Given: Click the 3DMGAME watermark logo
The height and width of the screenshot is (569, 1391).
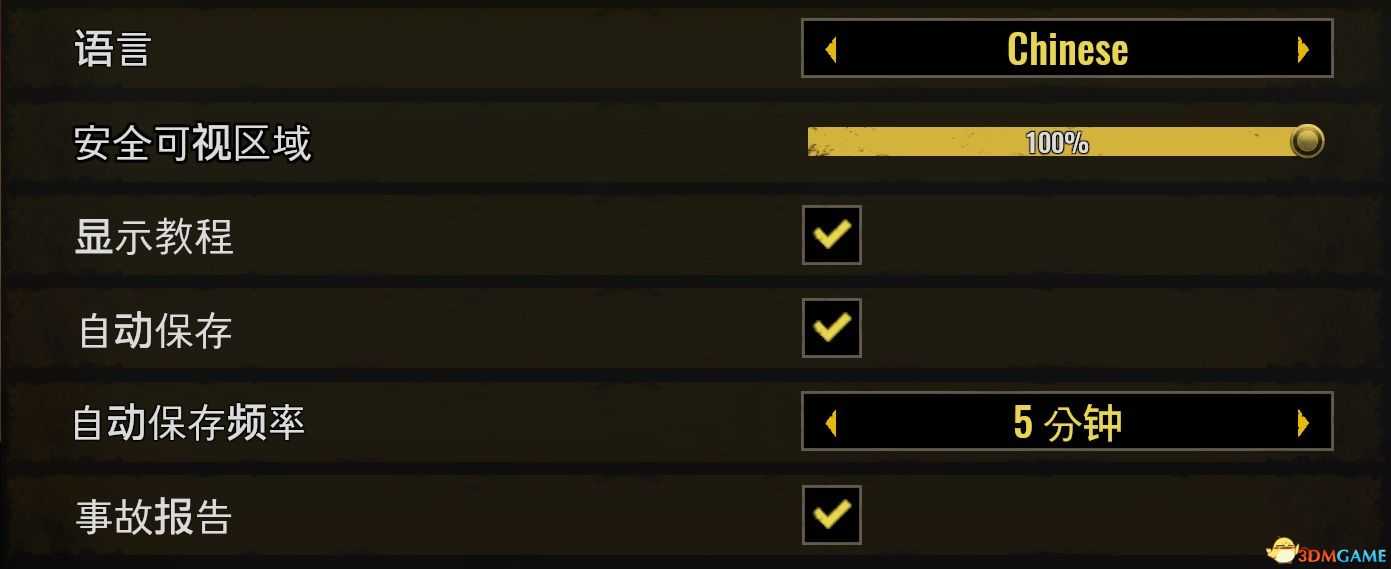Looking at the screenshot, I should pos(1283,551).
